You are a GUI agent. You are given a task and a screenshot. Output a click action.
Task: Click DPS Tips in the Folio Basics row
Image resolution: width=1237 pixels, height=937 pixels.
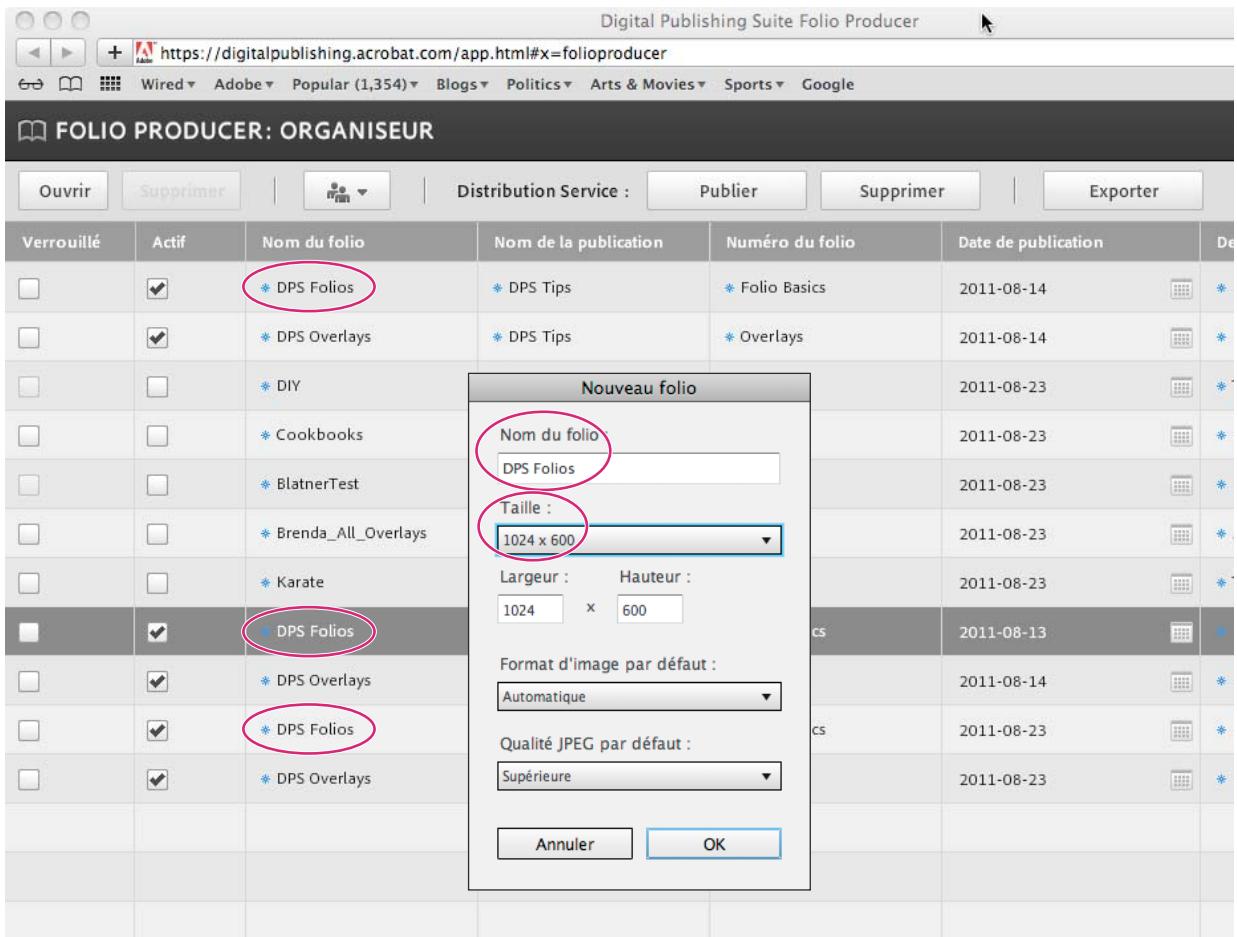(539, 289)
